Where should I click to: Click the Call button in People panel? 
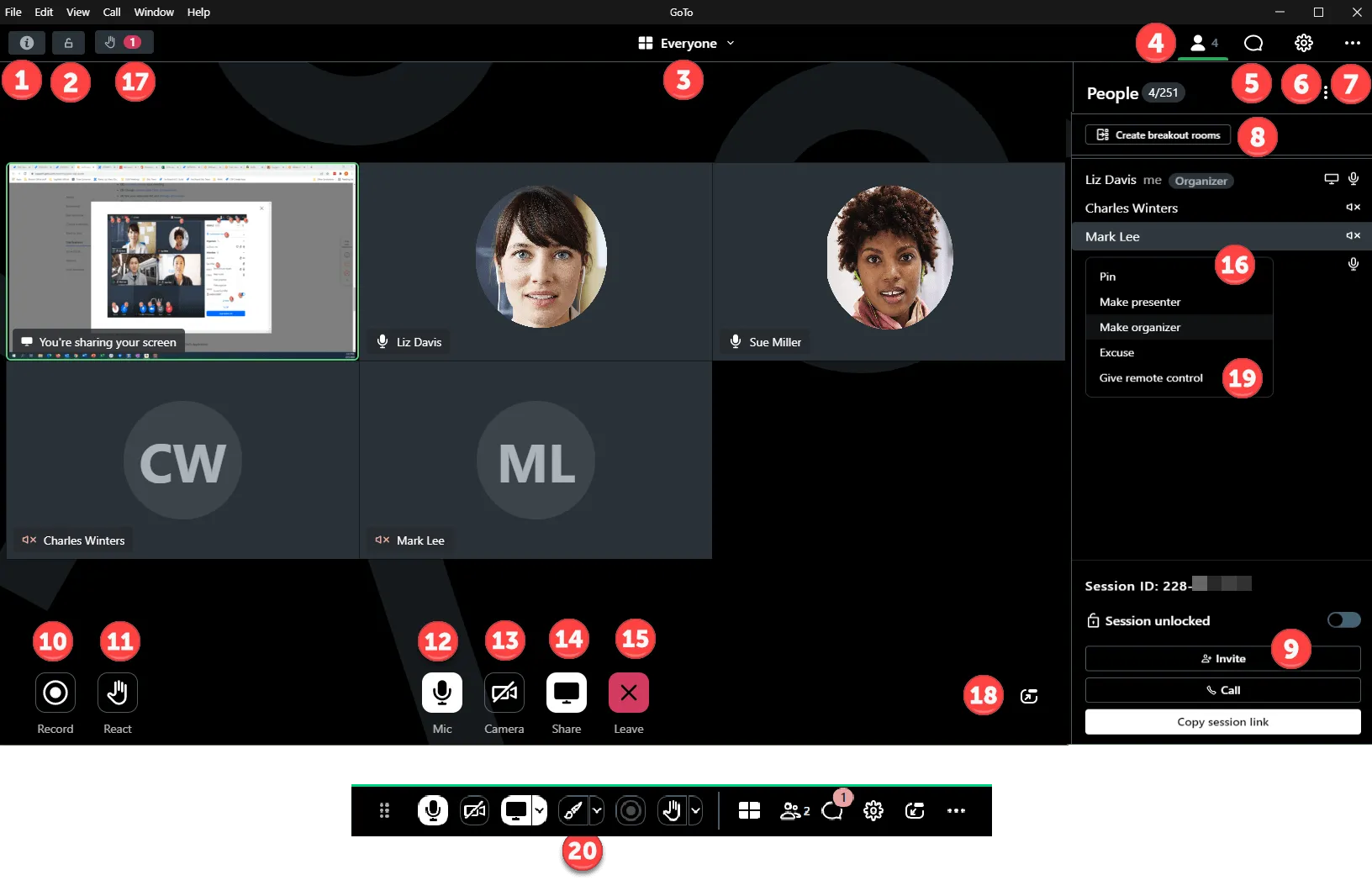(x=1222, y=690)
